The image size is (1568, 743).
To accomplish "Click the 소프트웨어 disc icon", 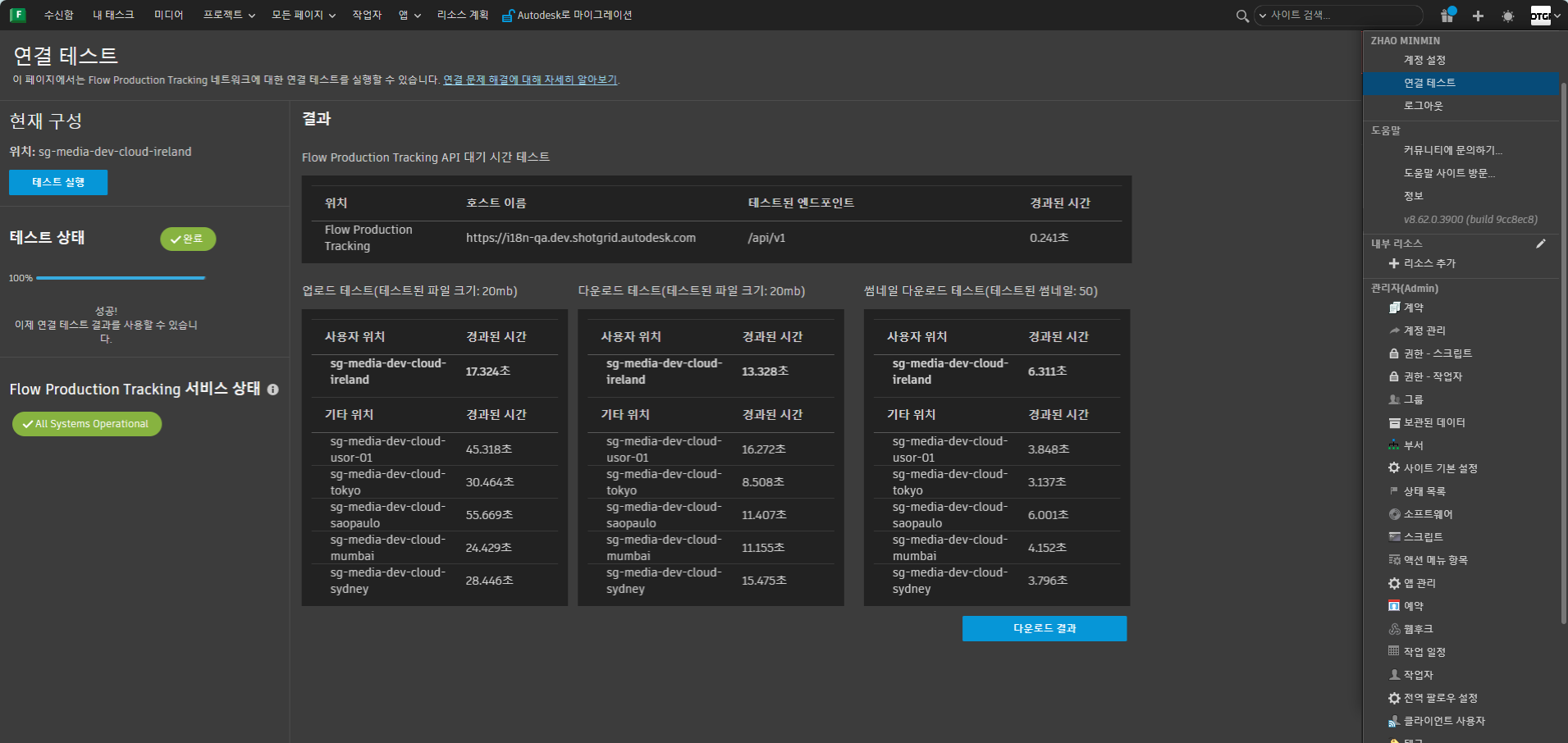I will click(x=1394, y=514).
